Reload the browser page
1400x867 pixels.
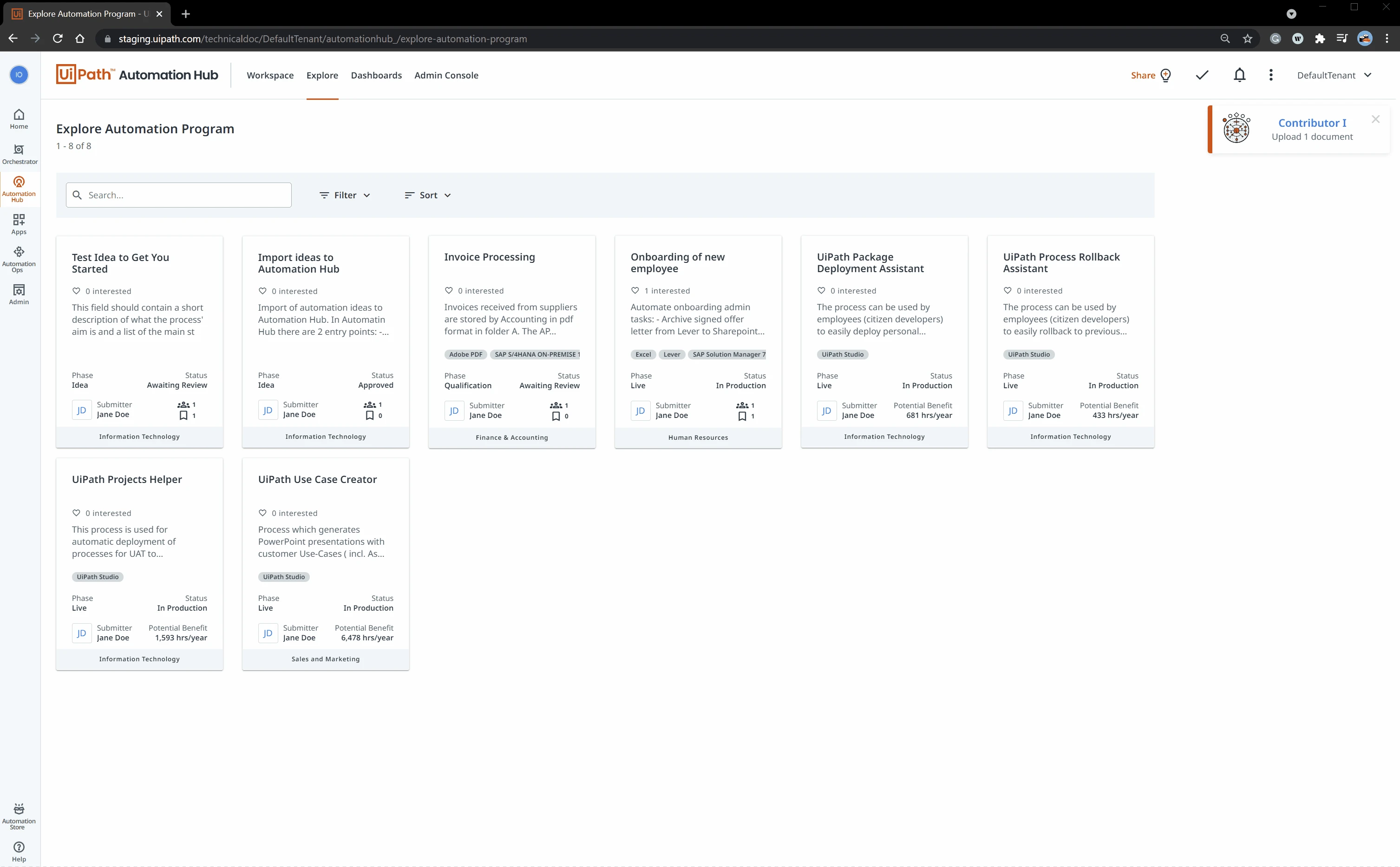coord(57,39)
